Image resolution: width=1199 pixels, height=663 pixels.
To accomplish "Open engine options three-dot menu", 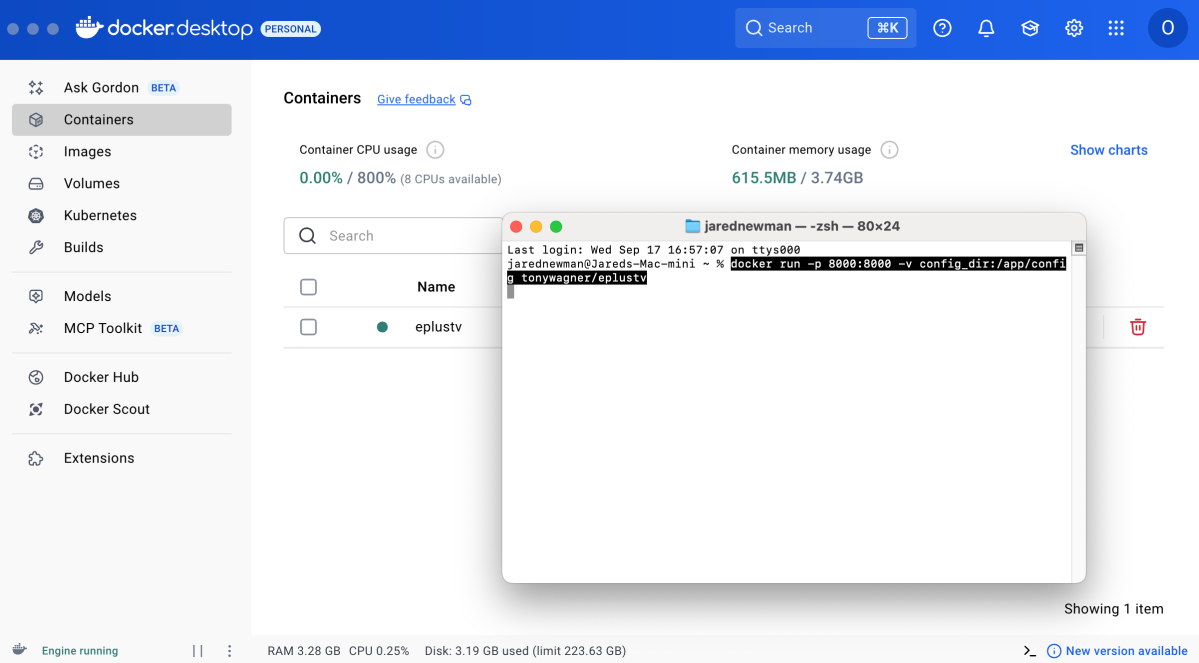I will [x=229, y=651].
